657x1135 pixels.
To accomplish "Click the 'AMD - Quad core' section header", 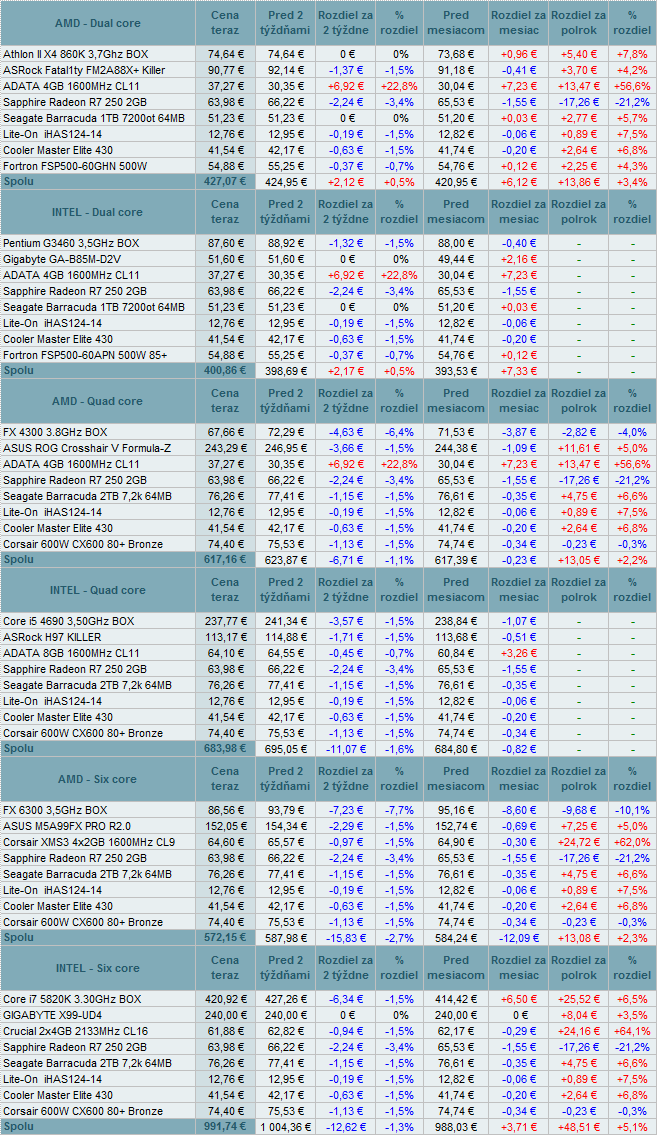I will pos(98,401).
